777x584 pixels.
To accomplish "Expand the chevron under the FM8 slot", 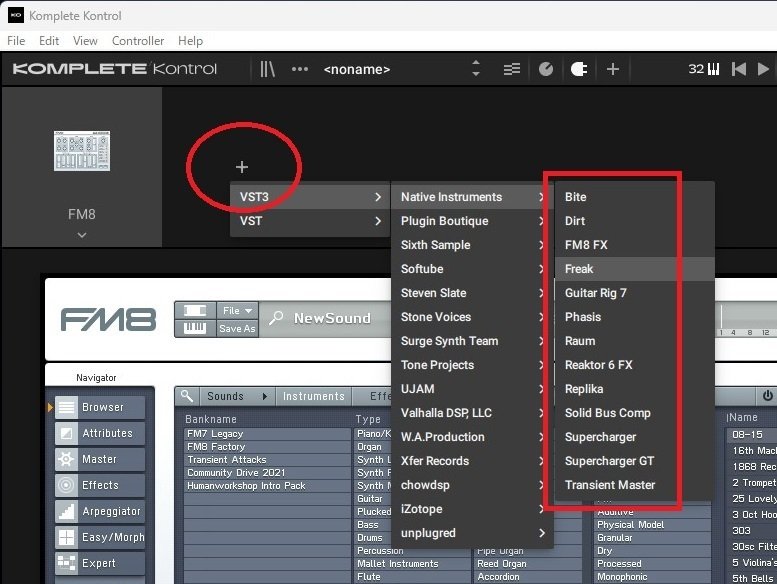I will [82, 235].
